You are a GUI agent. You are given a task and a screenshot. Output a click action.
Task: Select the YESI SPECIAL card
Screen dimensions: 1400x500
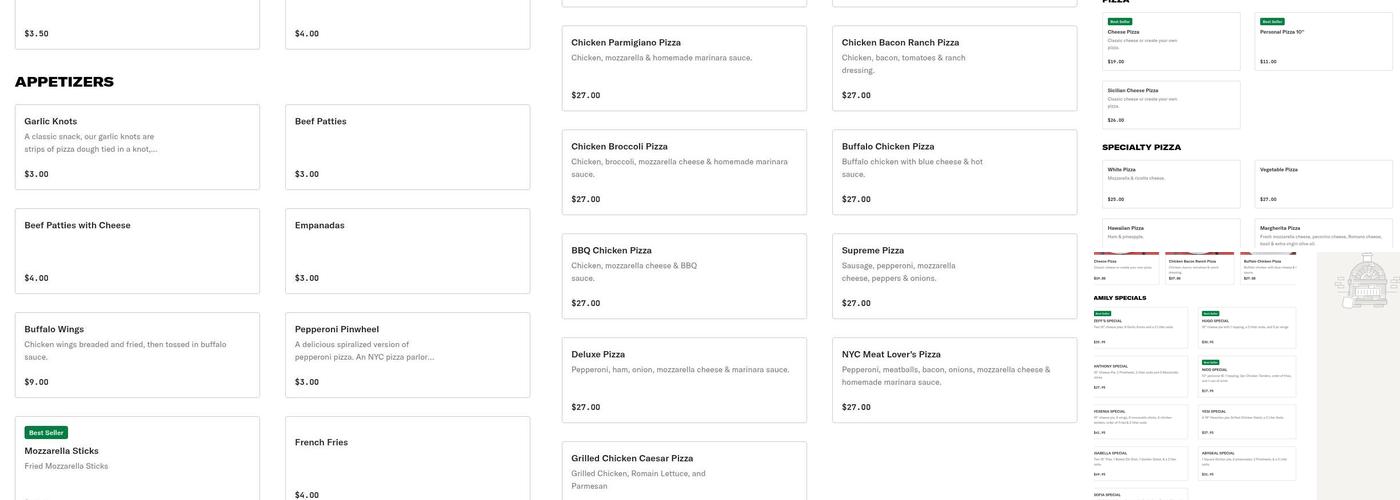pyautogui.click(x=1248, y=421)
